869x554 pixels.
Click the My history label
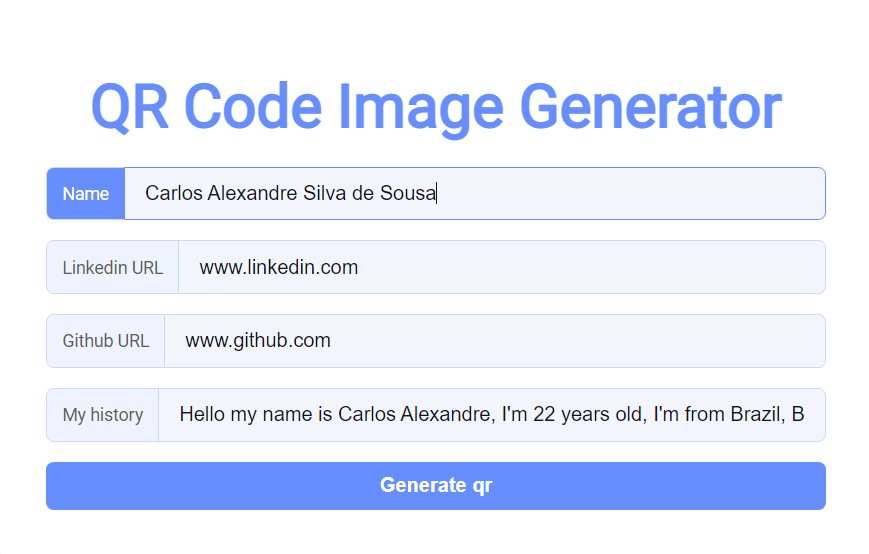pos(103,415)
